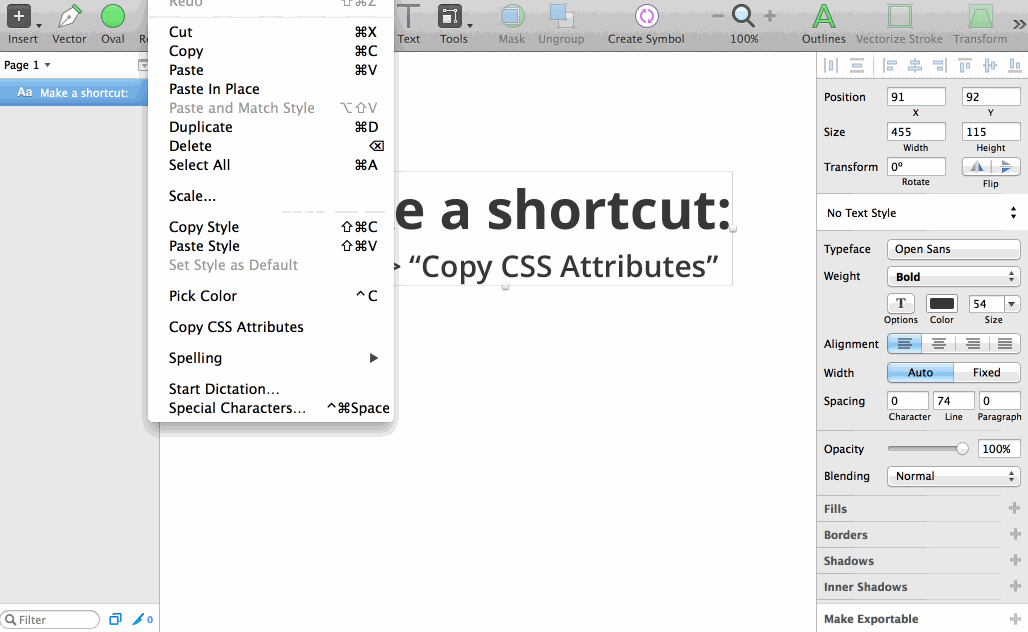This screenshot has width=1028, height=632.
Task: Click the Transform toolbar icon
Action: [979, 18]
